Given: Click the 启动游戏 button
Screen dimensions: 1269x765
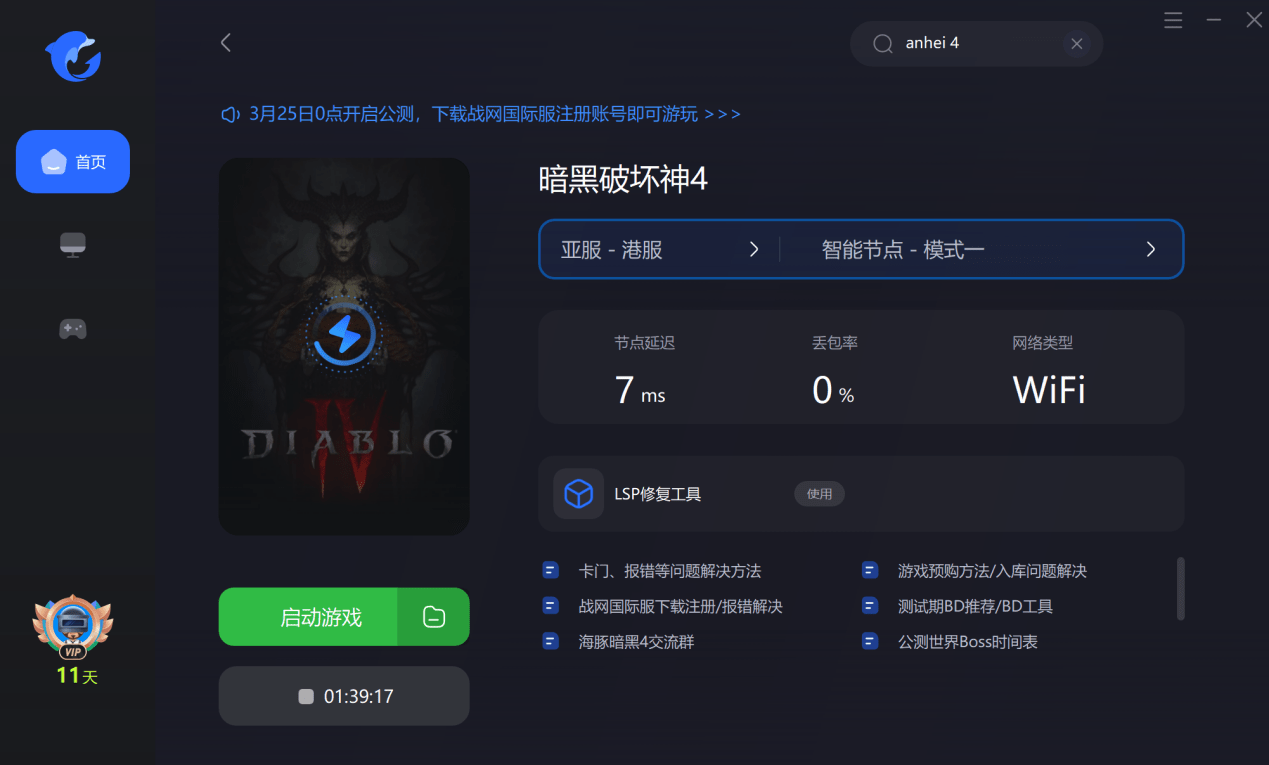Looking at the screenshot, I should point(308,617).
